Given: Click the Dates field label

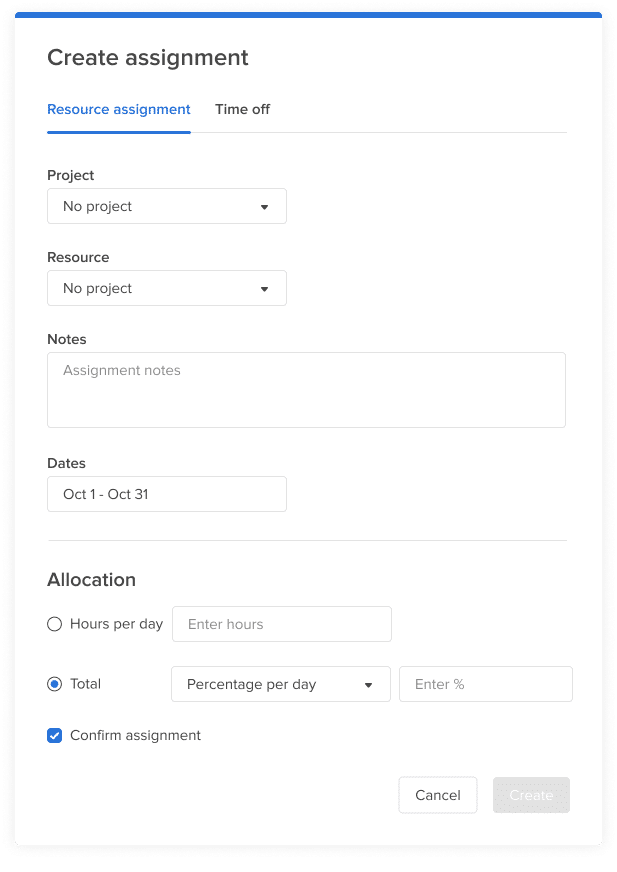Looking at the screenshot, I should (x=66, y=463).
